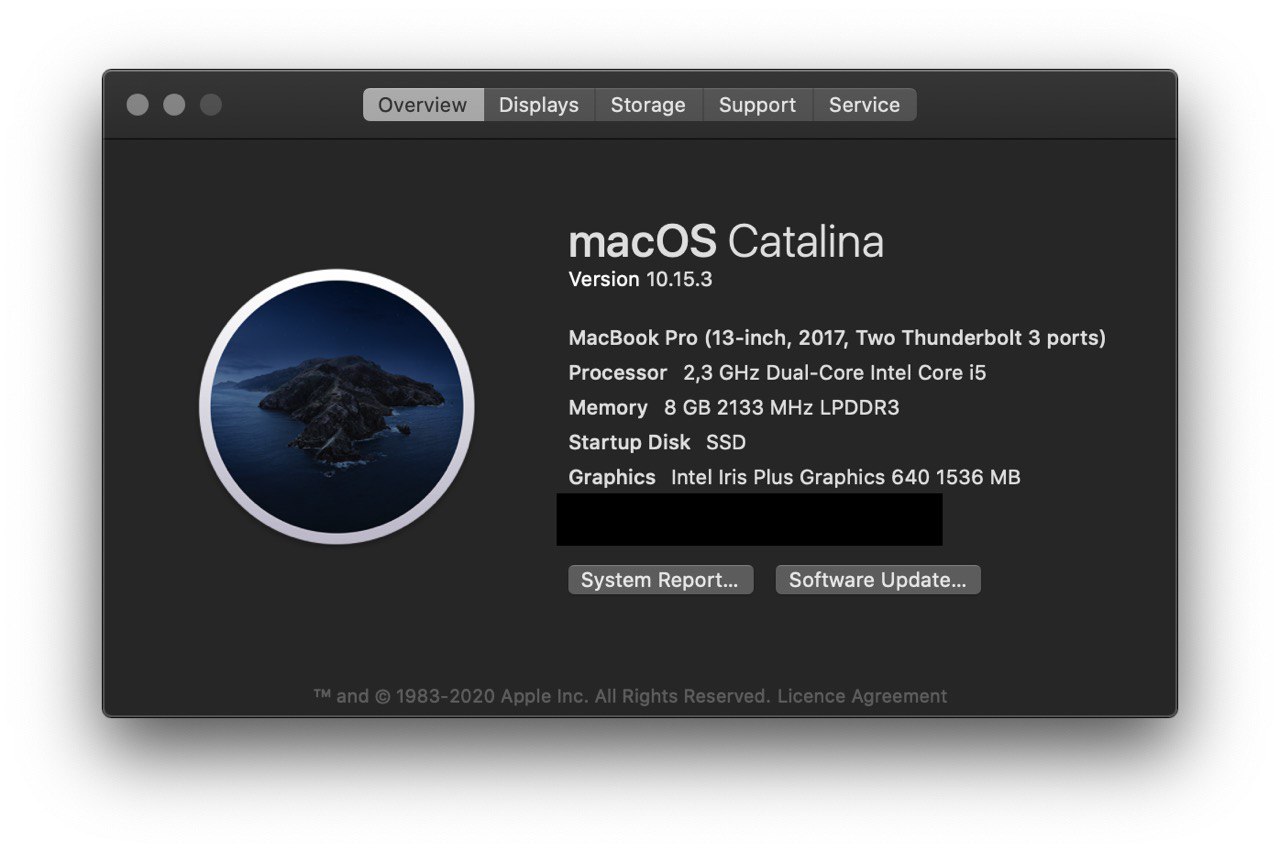Open the Support tab
1280x853 pixels.
click(757, 105)
